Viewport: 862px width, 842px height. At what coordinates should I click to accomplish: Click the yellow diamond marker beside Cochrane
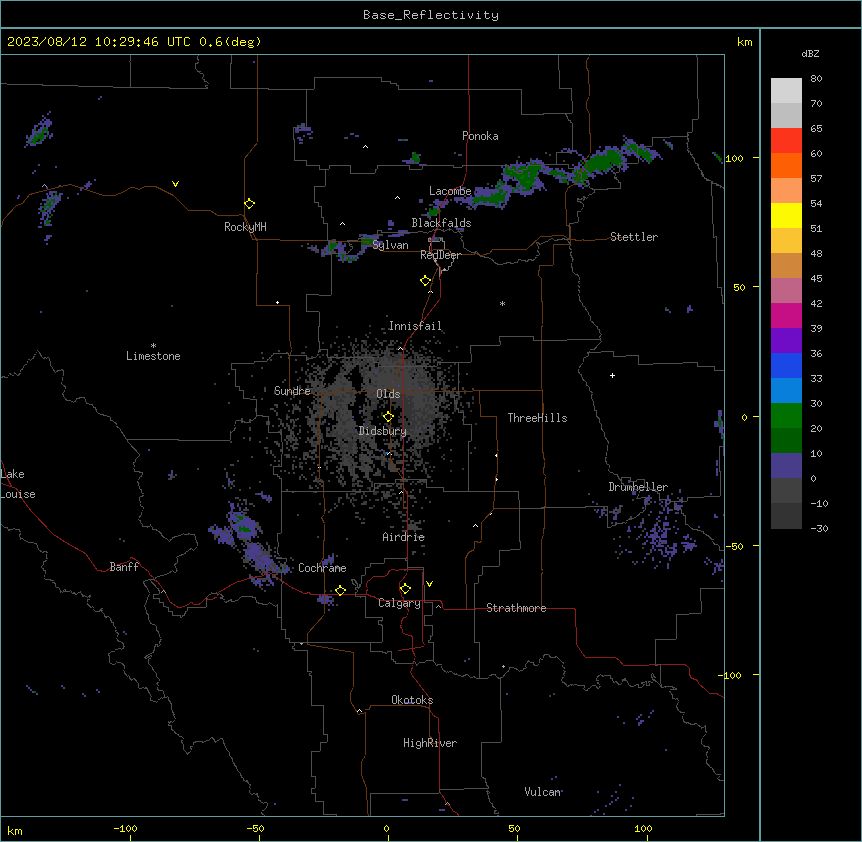(340, 591)
